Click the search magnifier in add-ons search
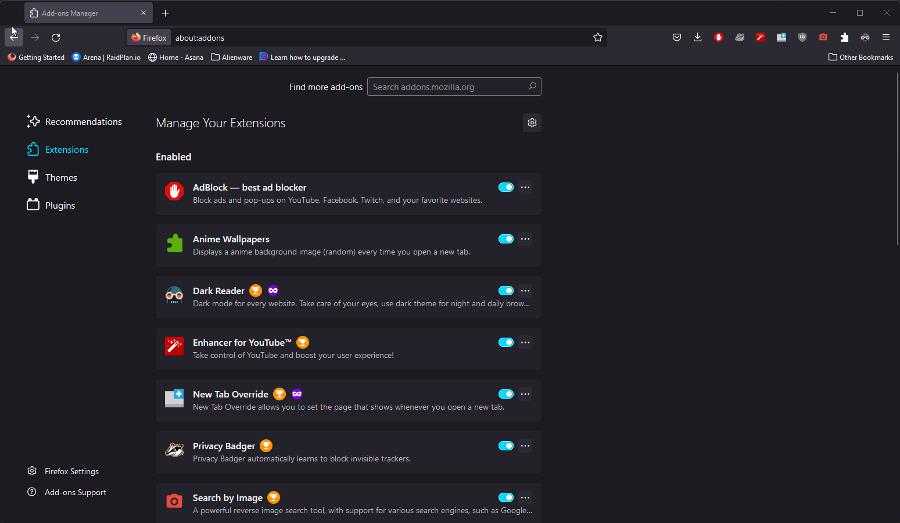The image size is (900, 523). pos(532,87)
